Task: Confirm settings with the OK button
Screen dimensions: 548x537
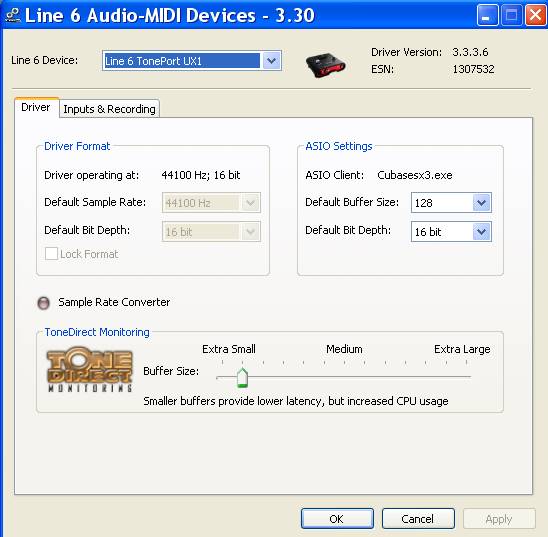Action: 337,519
